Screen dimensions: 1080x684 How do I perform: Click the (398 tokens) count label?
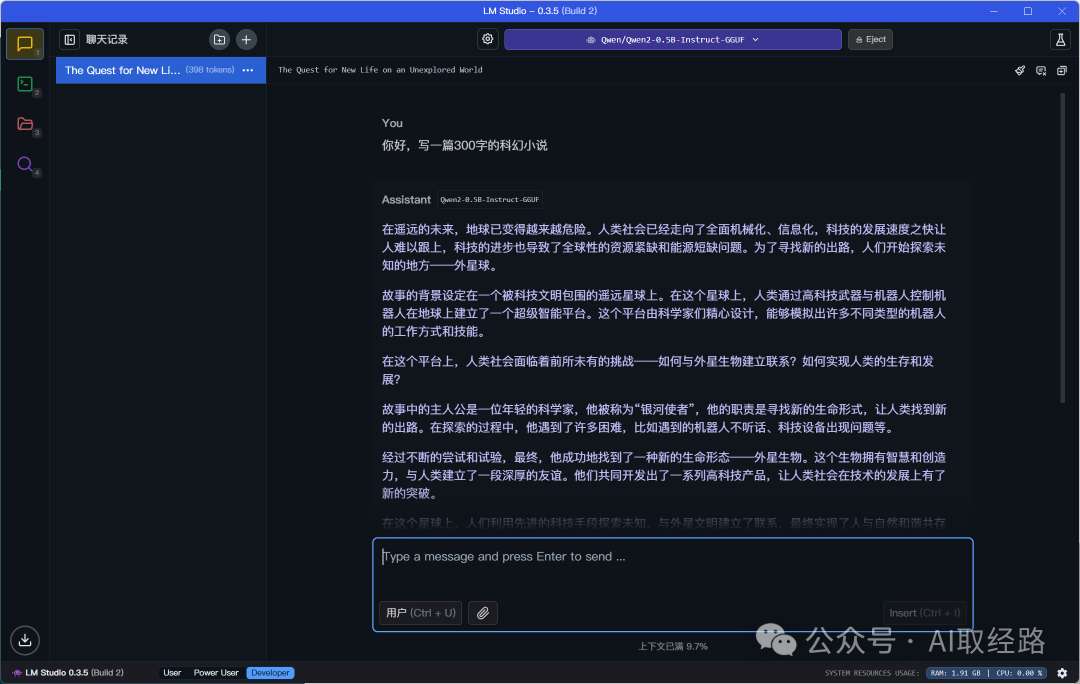pyautogui.click(x=210, y=70)
